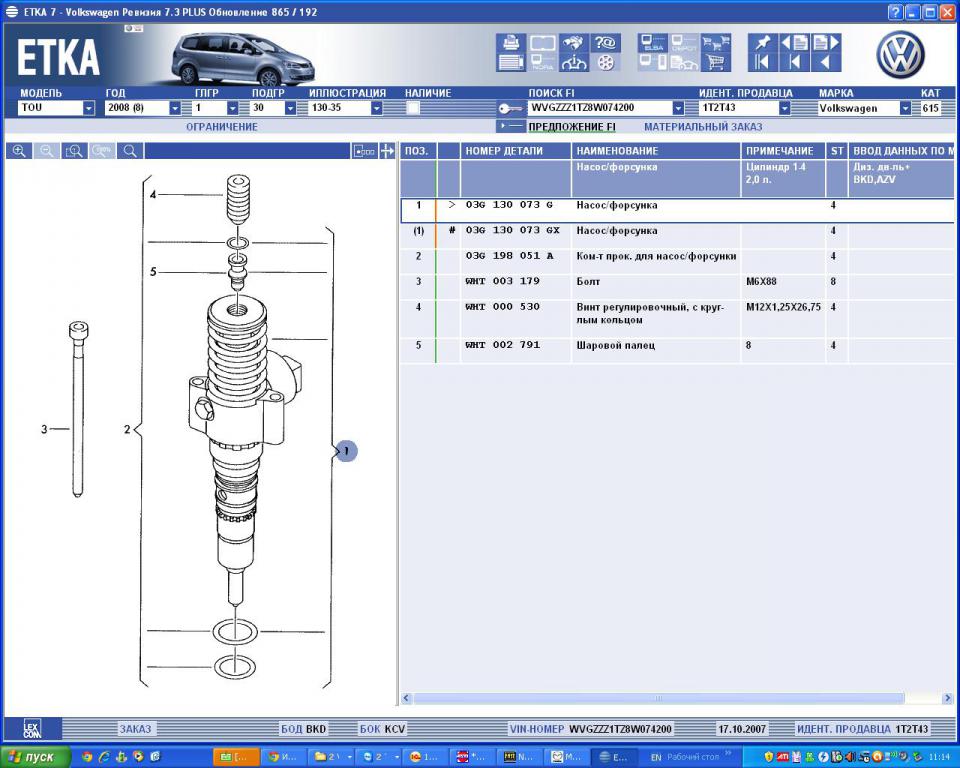Click the single-bar back arrow icon
Viewport: 960px width, 768px height.
point(794,62)
